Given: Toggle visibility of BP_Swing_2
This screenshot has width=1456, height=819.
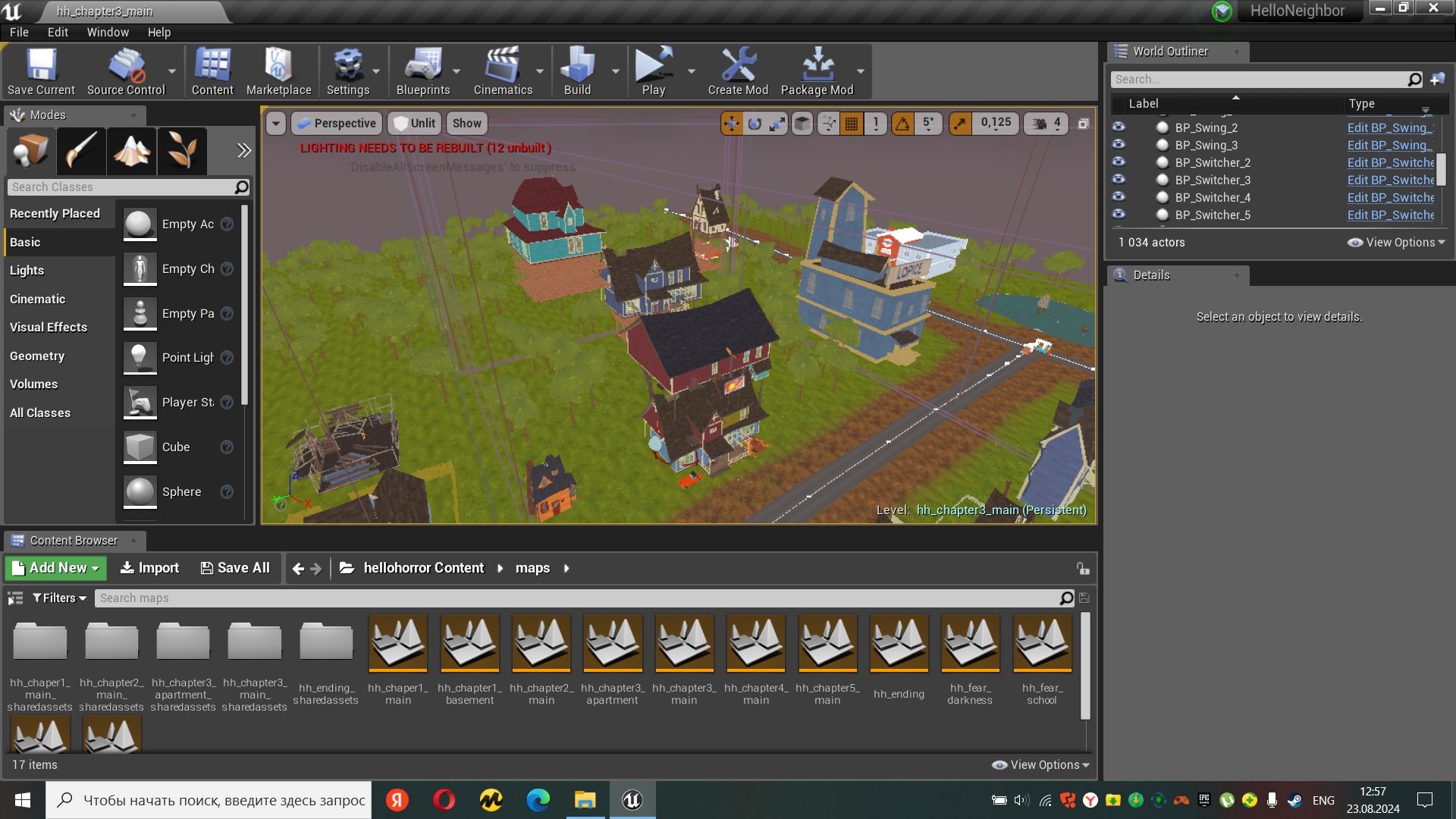Looking at the screenshot, I should [x=1119, y=127].
